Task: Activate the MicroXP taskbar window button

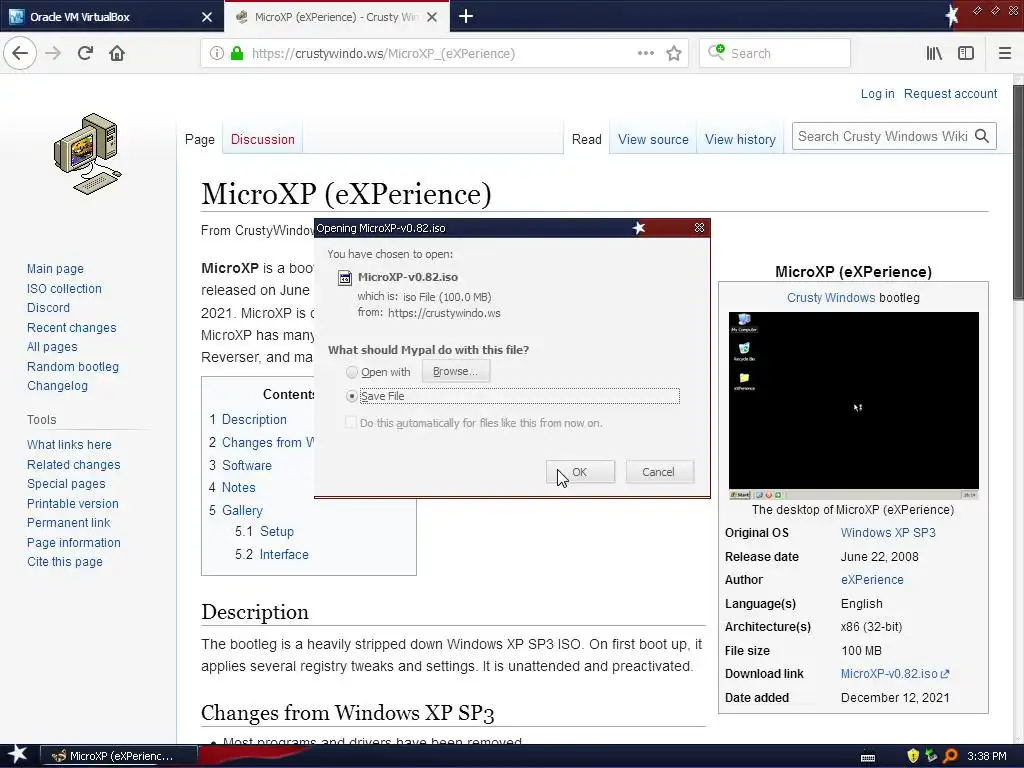Action: (119, 756)
